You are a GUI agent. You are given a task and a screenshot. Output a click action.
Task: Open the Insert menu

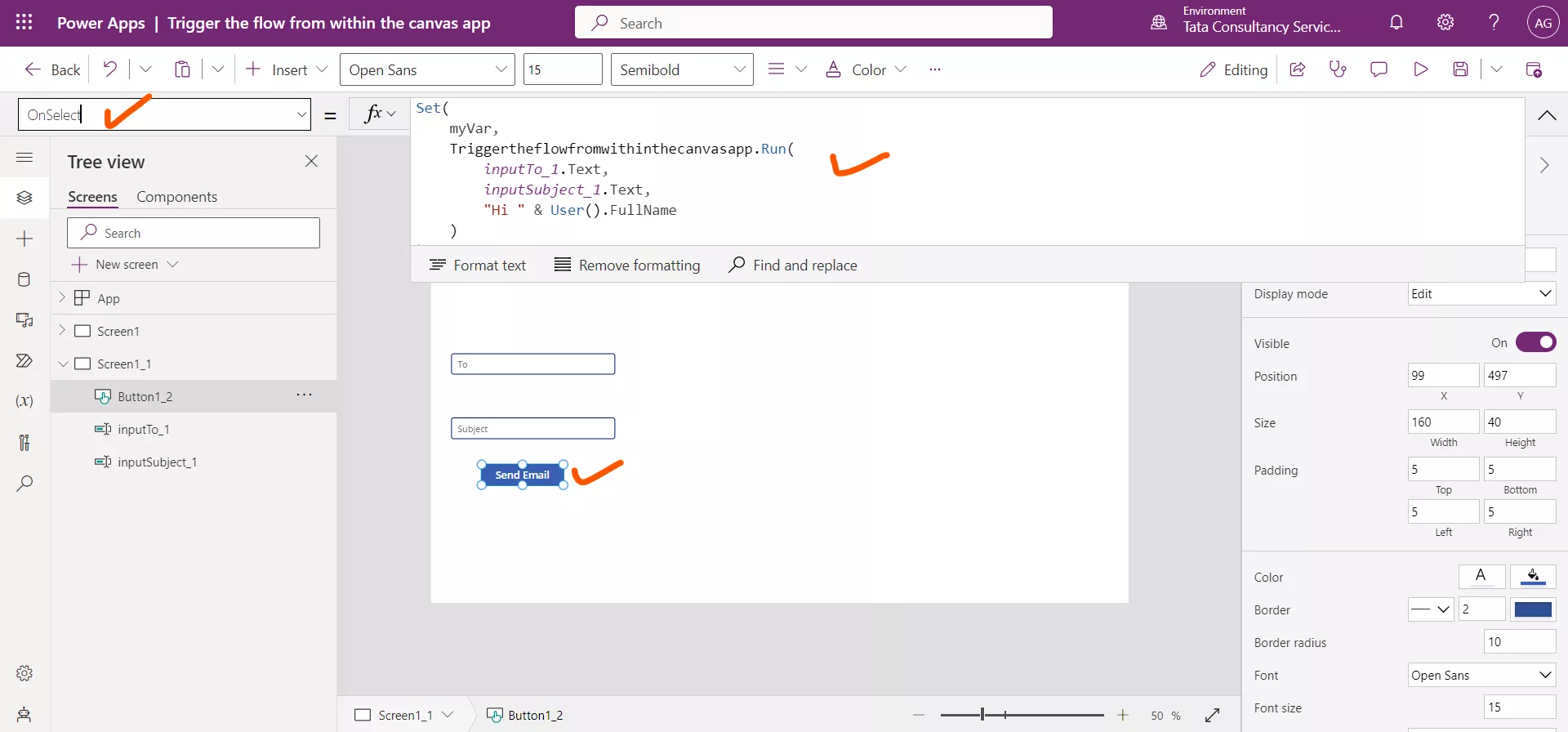pos(286,69)
